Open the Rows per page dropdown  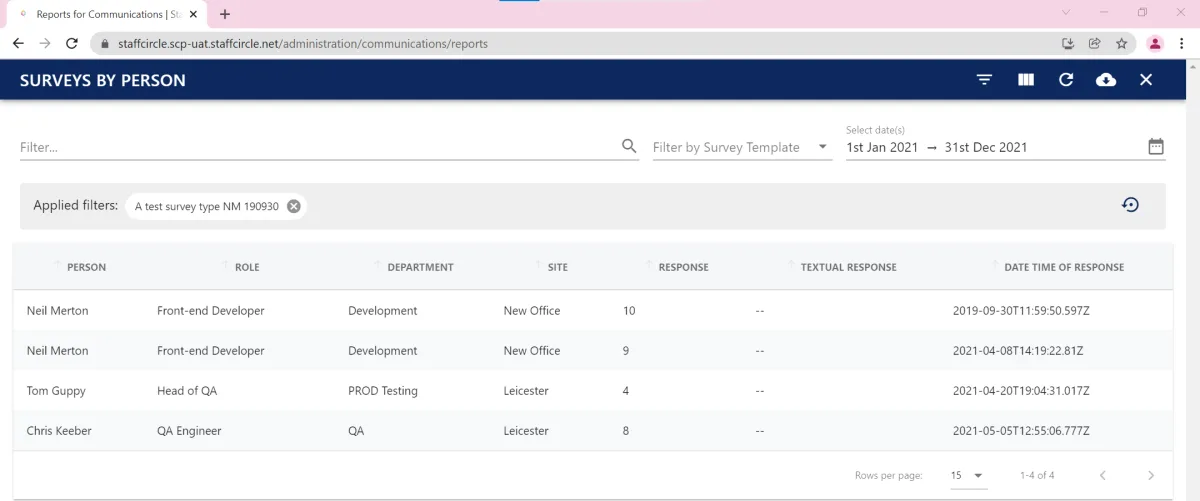pos(968,475)
